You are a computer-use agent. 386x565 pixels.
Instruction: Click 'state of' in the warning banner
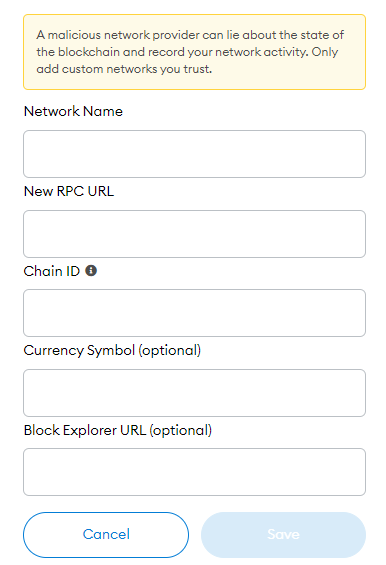pos(322,35)
